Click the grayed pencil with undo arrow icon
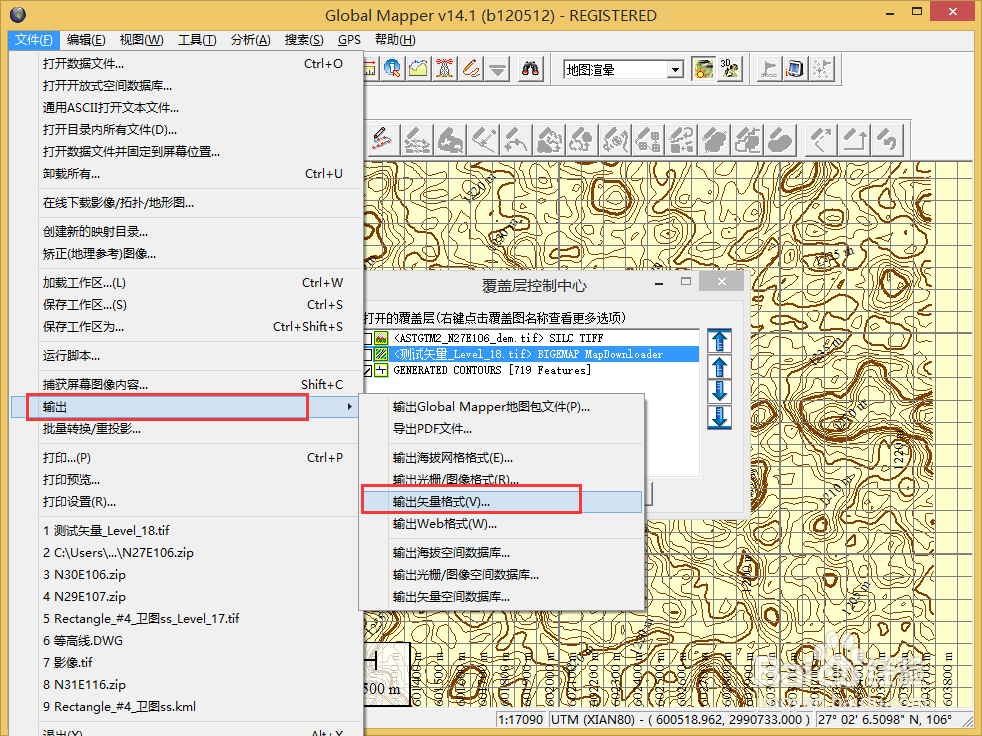The width and height of the screenshot is (982, 736). (888, 139)
